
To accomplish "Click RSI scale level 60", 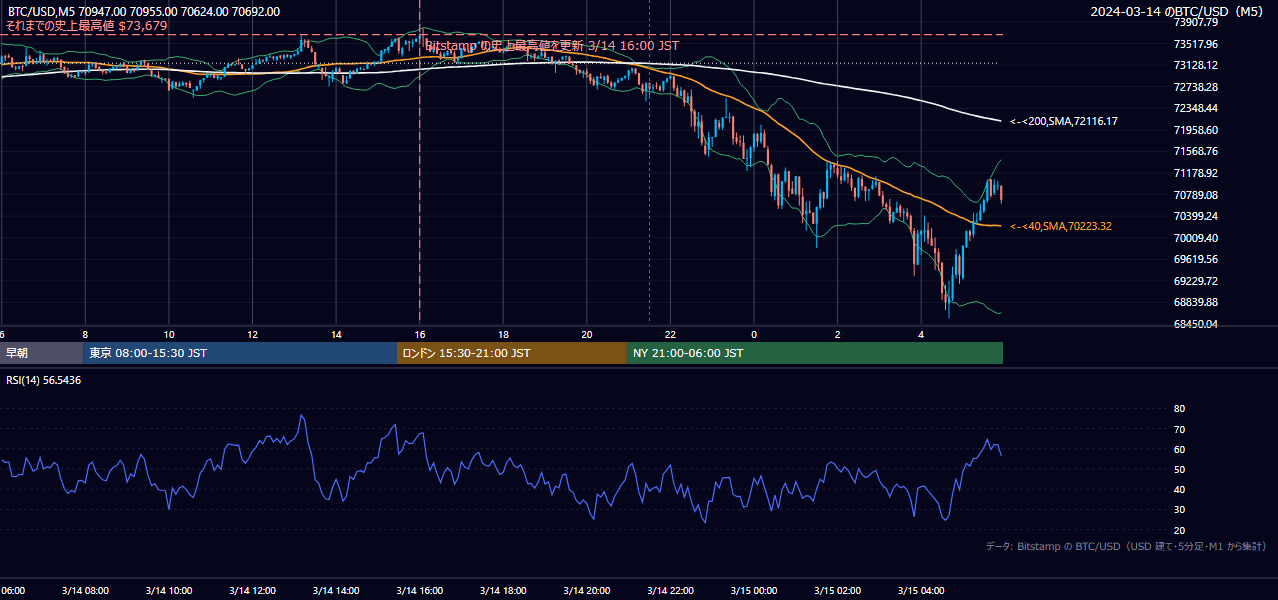I will (x=1179, y=449).
